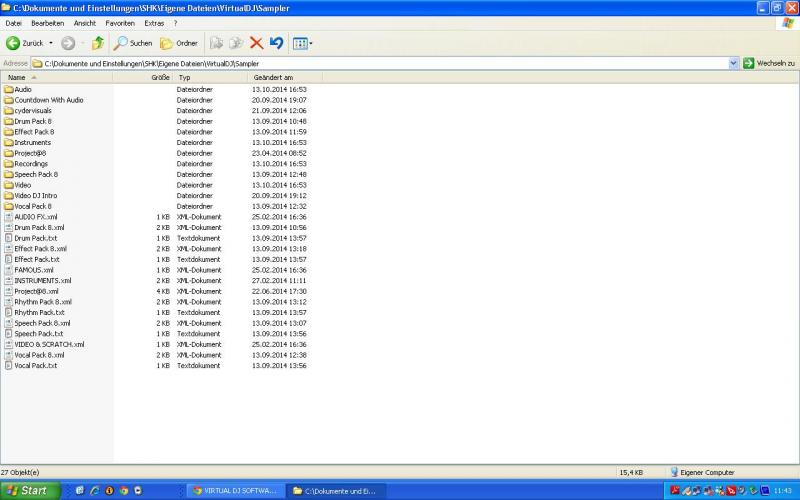Click the Wechseln zu go button
800x500 pixels.
(x=769, y=64)
